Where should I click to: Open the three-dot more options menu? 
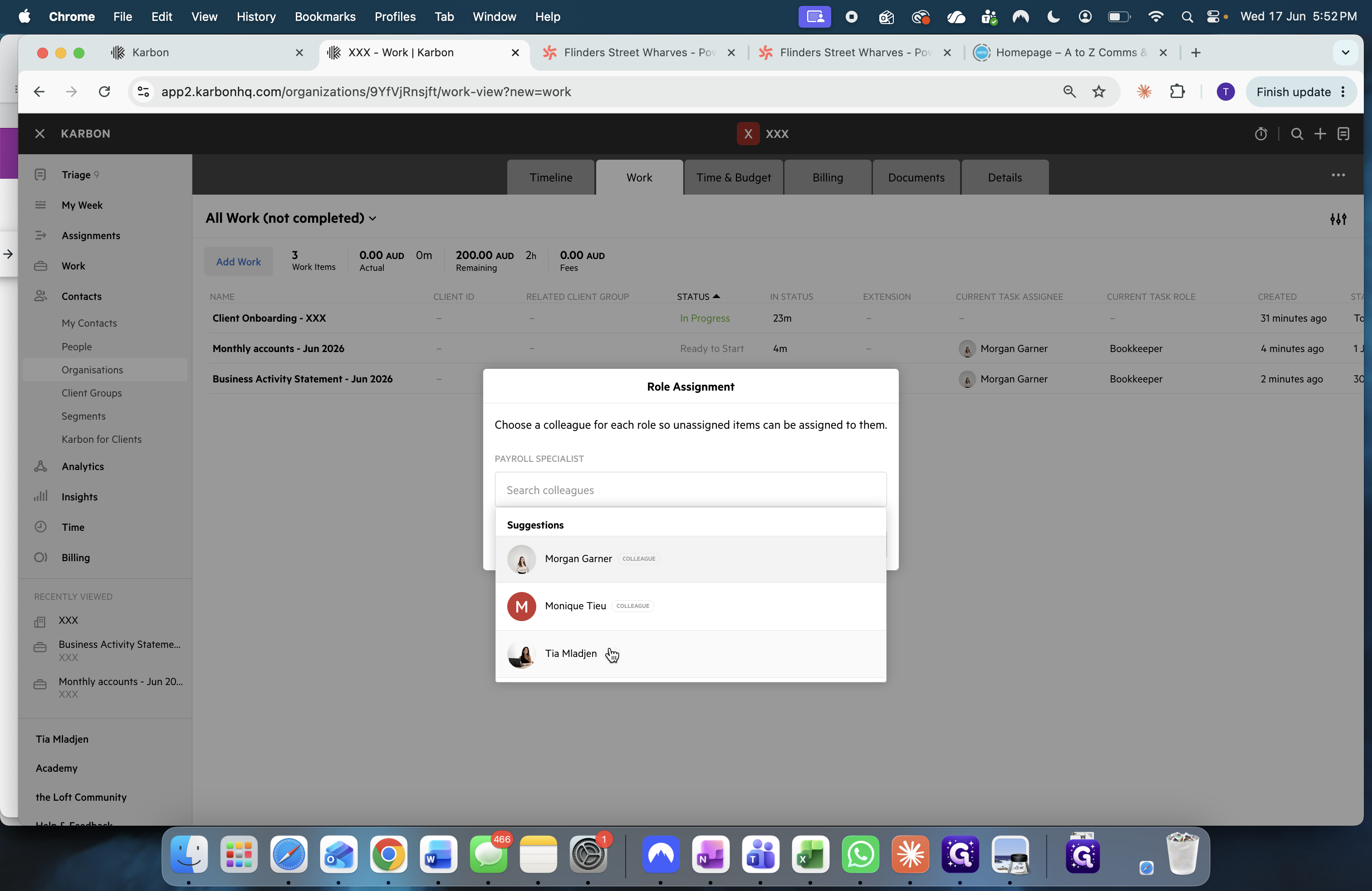point(1338,175)
